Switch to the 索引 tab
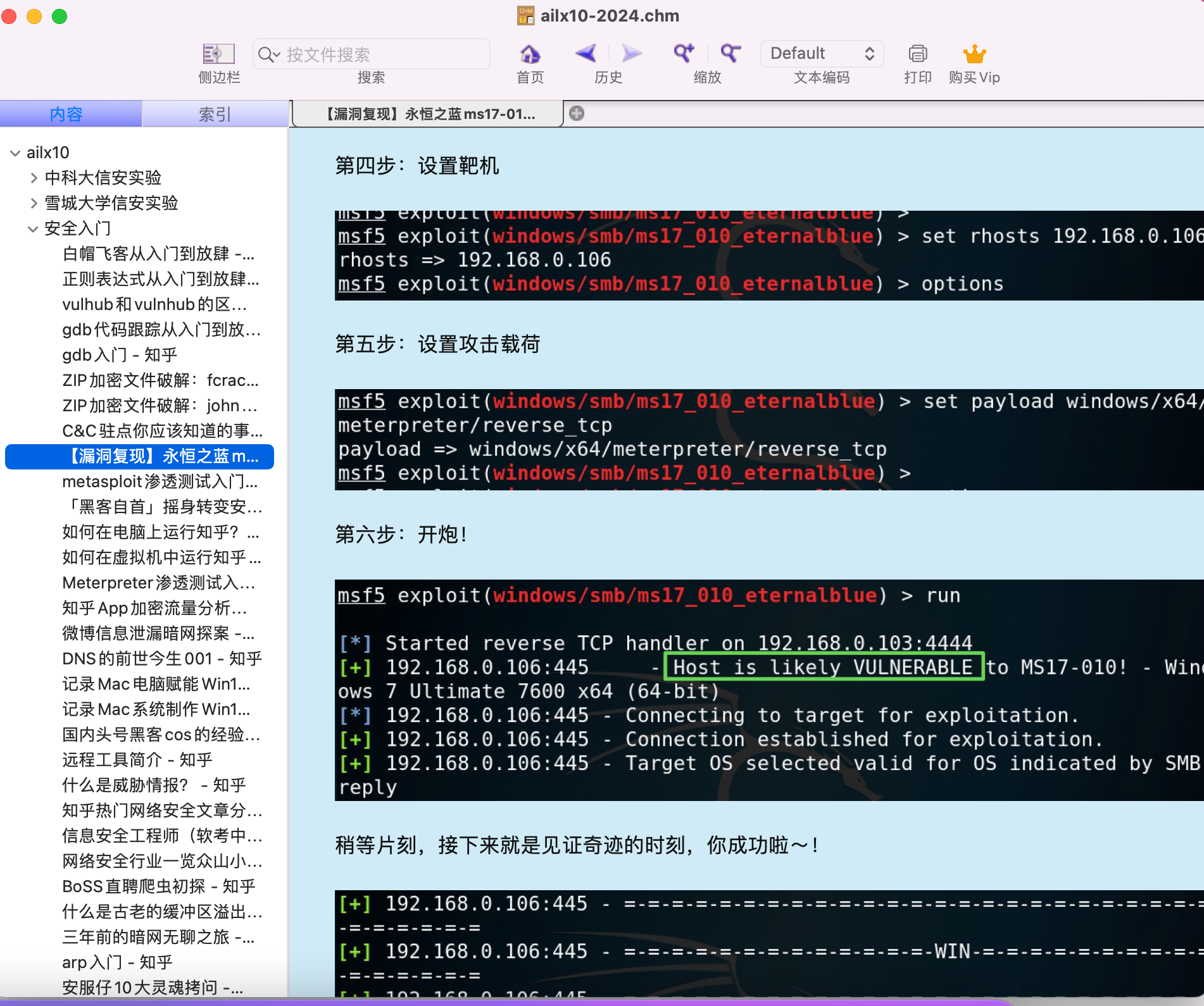Screen dimensions: 1204x1006 coord(215,114)
